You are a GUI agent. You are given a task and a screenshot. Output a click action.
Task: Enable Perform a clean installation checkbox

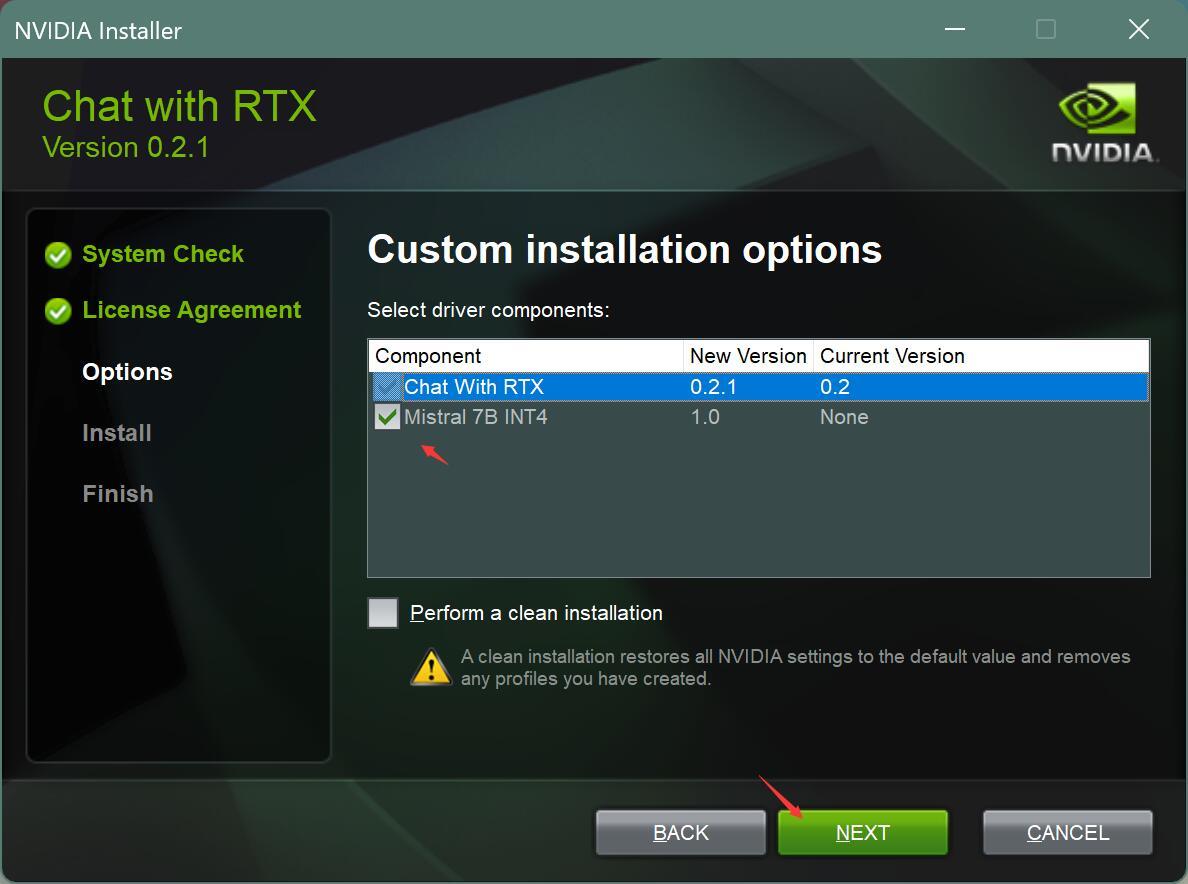click(x=383, y=613)
